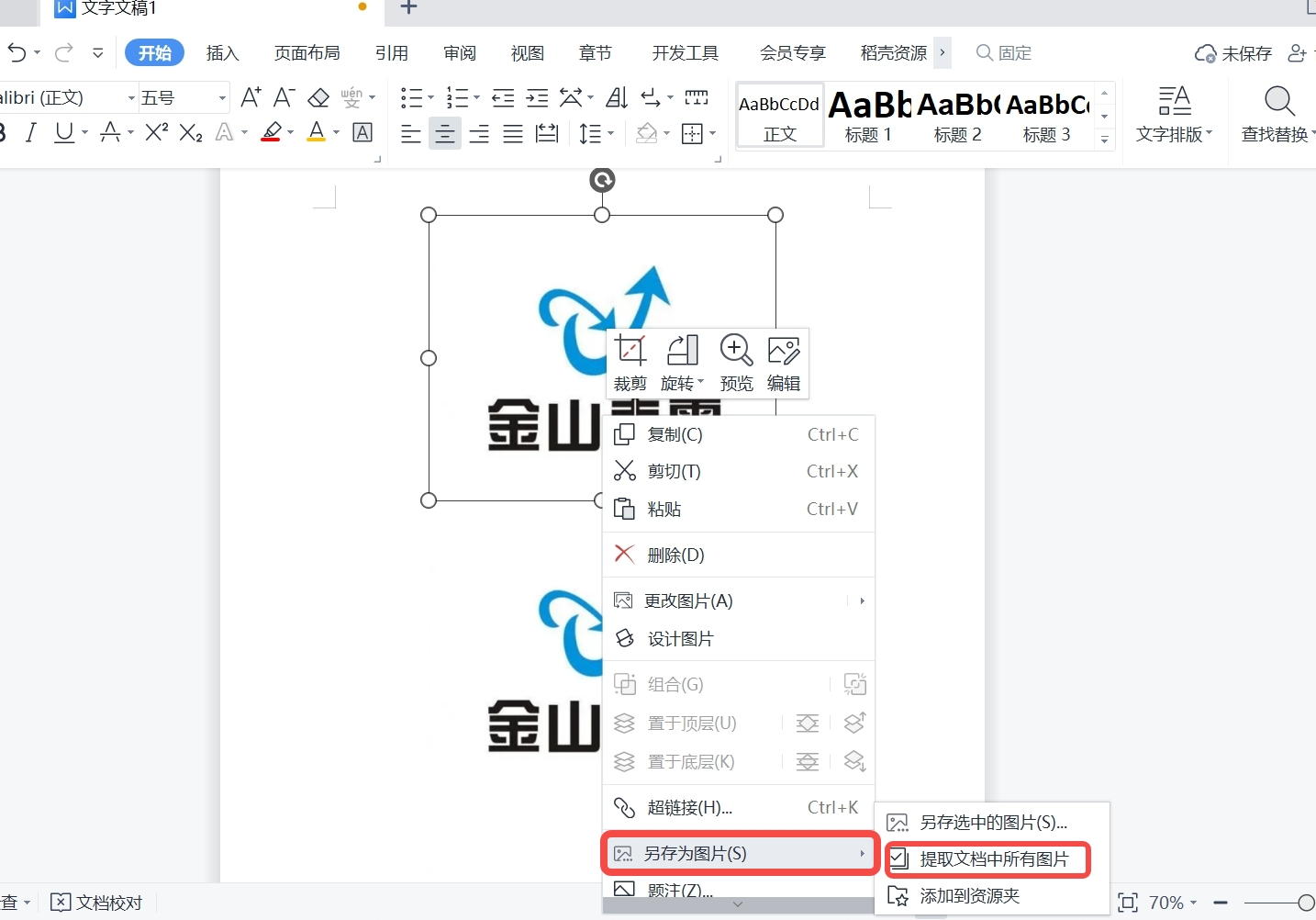
Task: Align the paragraph to the right
Action: pyautogui.click(x=479, y=134)
